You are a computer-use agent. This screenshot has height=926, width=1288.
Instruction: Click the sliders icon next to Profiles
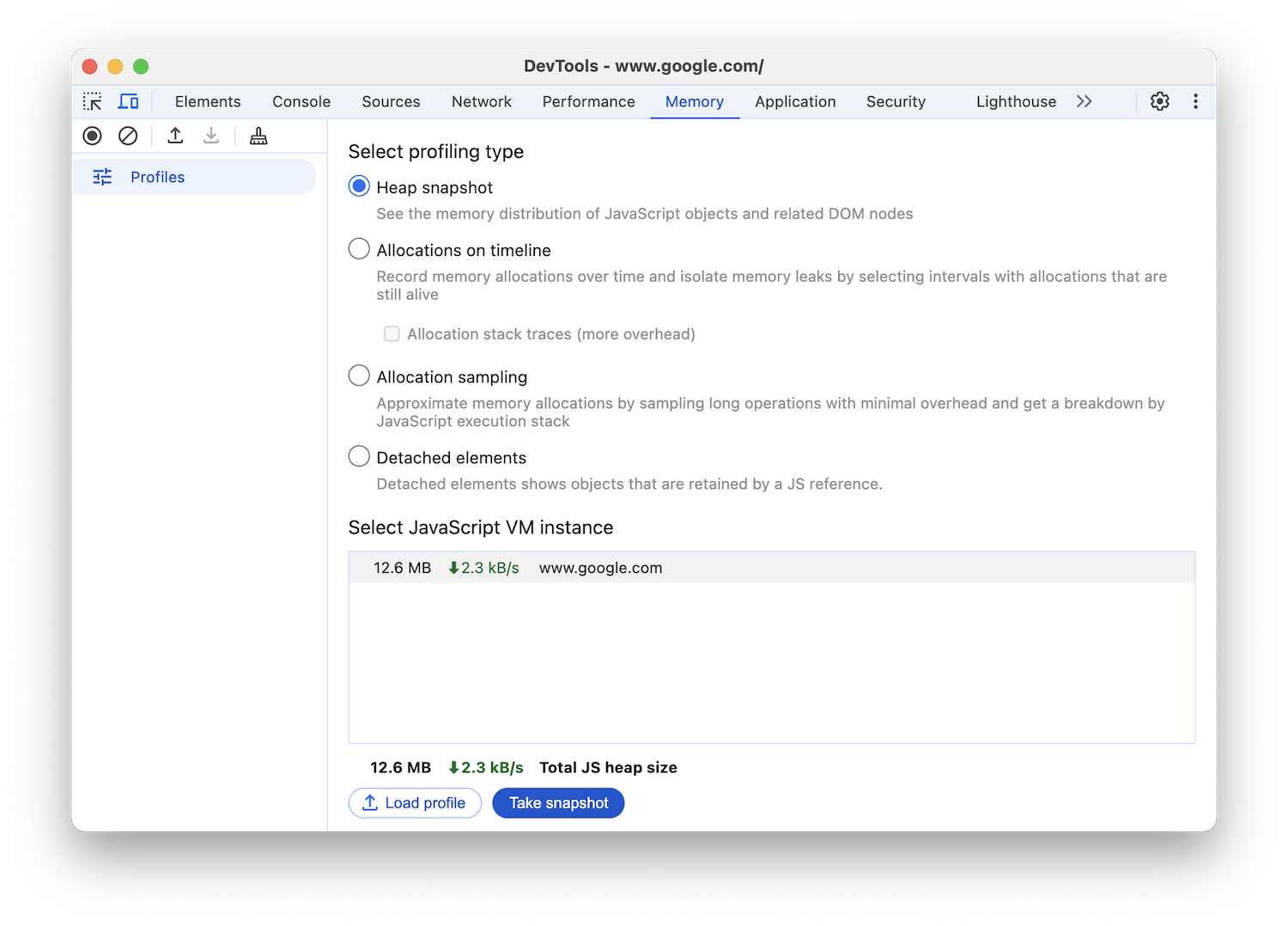(x=102, y=176)
